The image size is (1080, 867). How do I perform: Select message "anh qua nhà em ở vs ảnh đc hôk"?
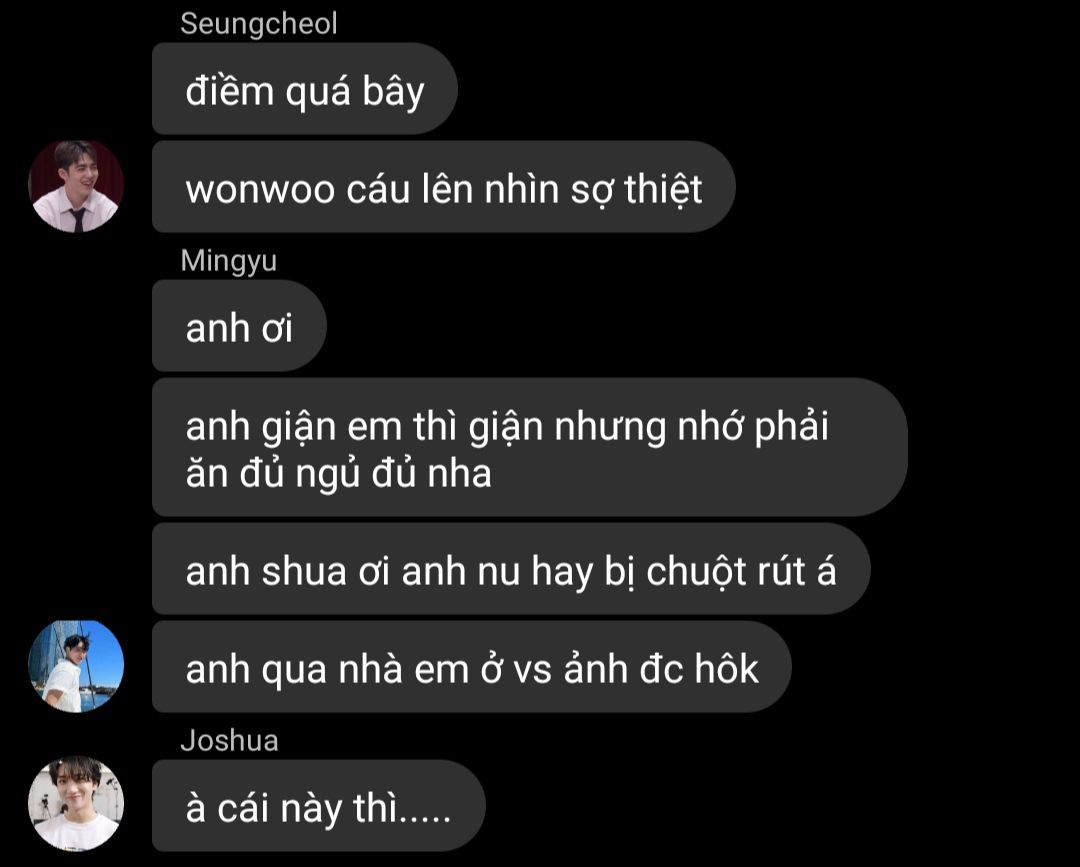(x=472, y=667)
